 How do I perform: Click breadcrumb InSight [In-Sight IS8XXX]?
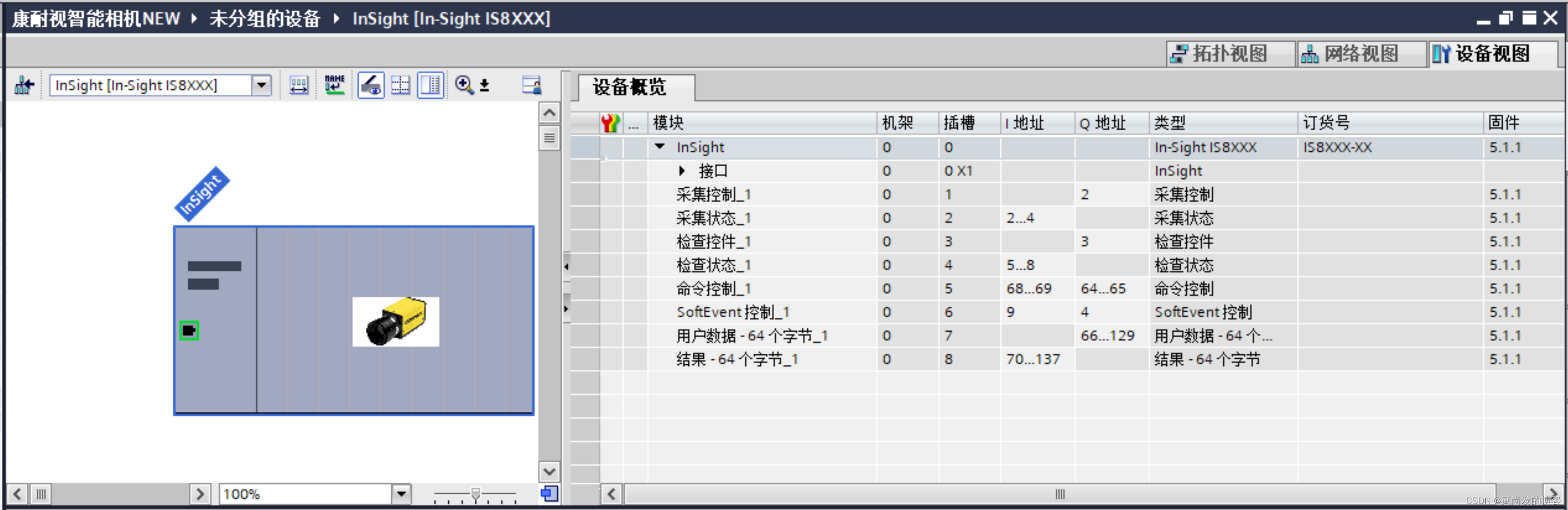pos(451,18)
